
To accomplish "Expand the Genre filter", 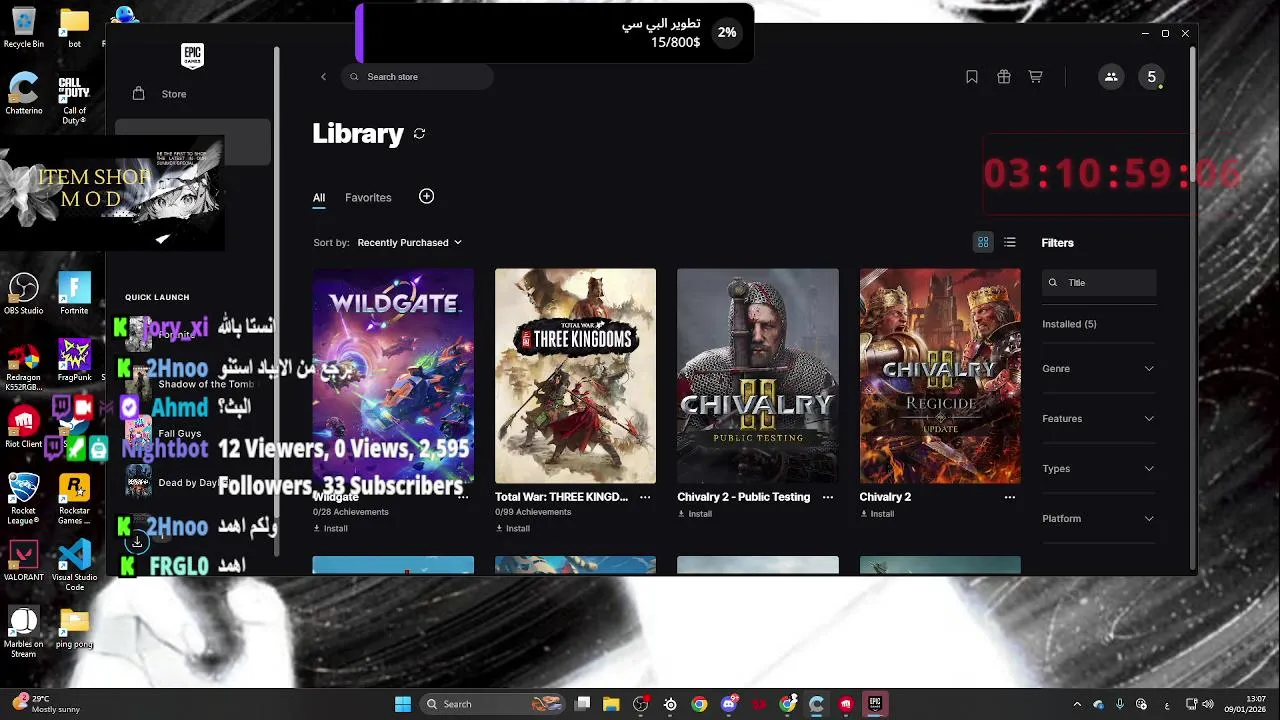I will pos(1098,369).
